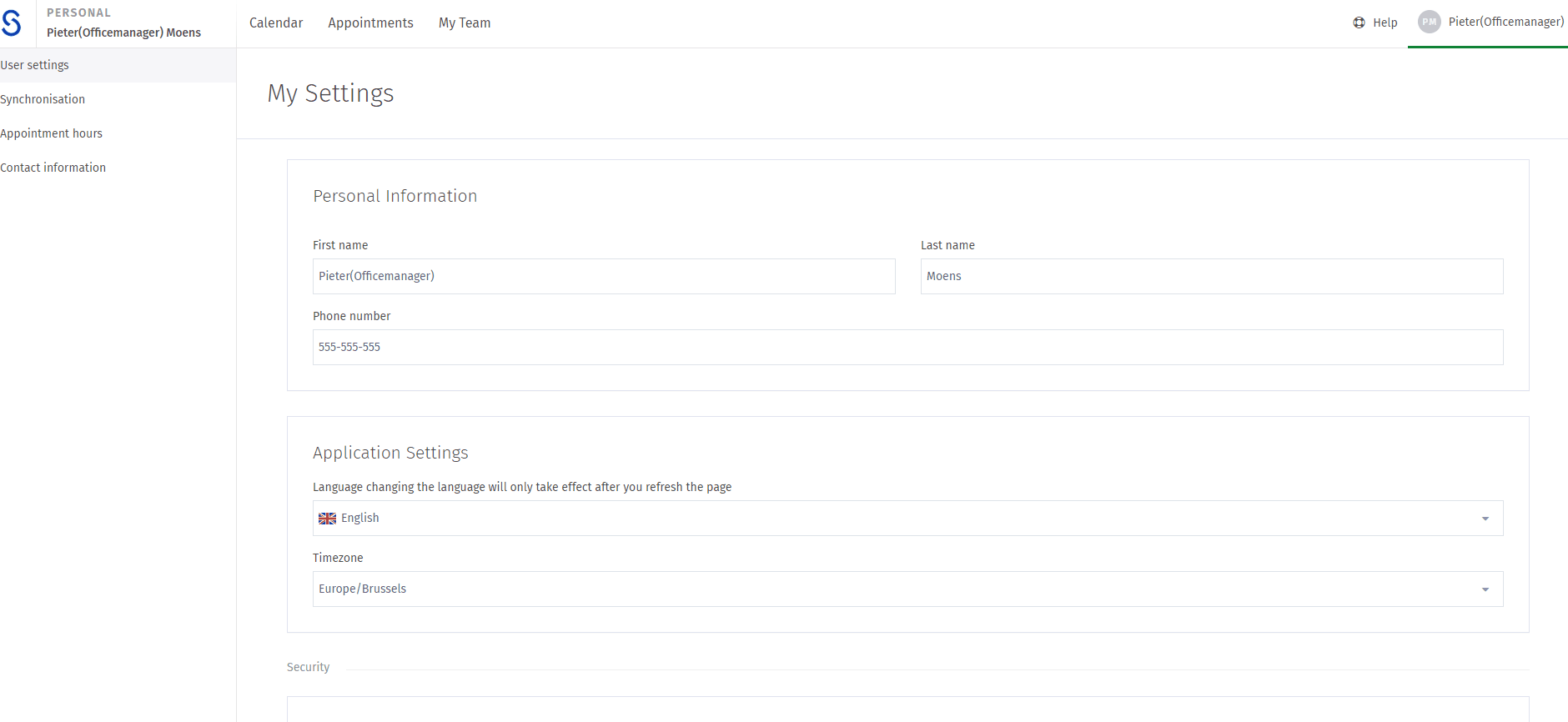Open Synchronisation in the sidebar

point(118,99)
